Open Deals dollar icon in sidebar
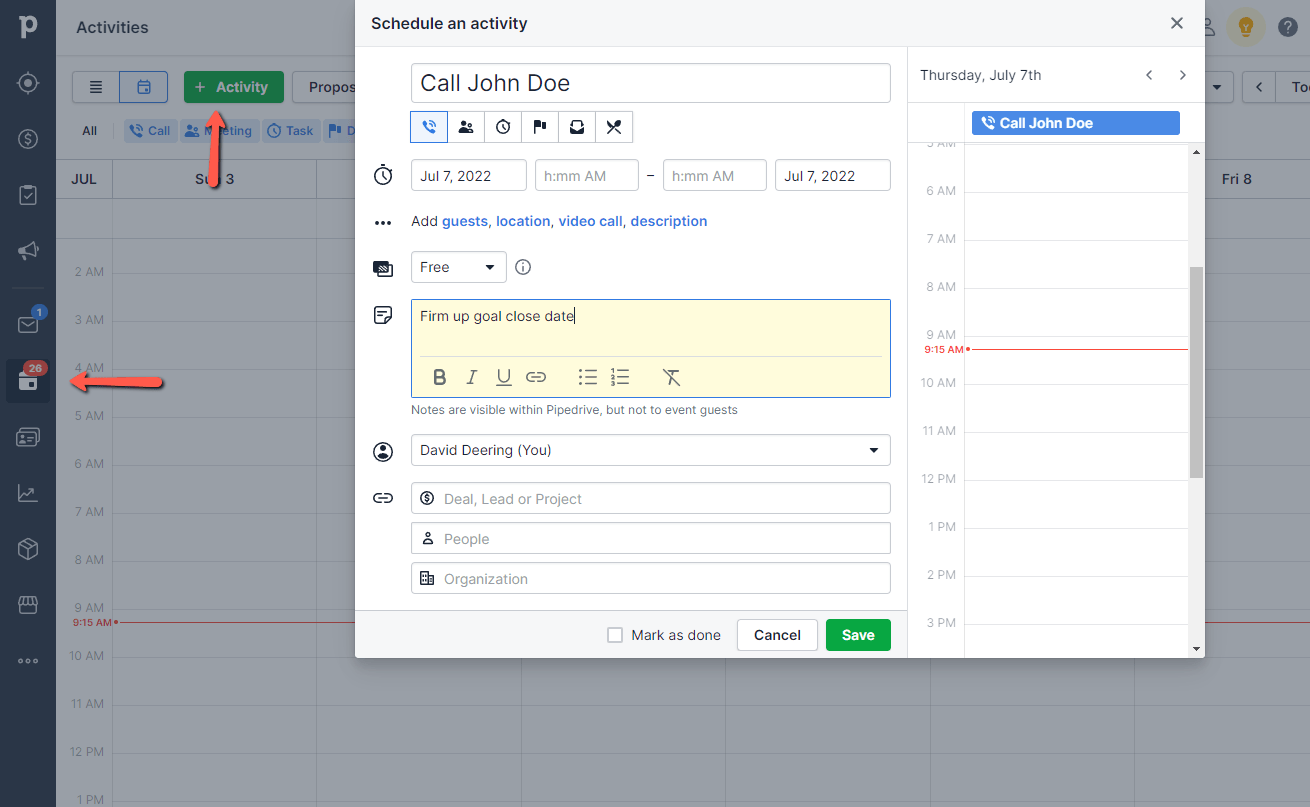 pyautogui.click(x=28, y=139)
